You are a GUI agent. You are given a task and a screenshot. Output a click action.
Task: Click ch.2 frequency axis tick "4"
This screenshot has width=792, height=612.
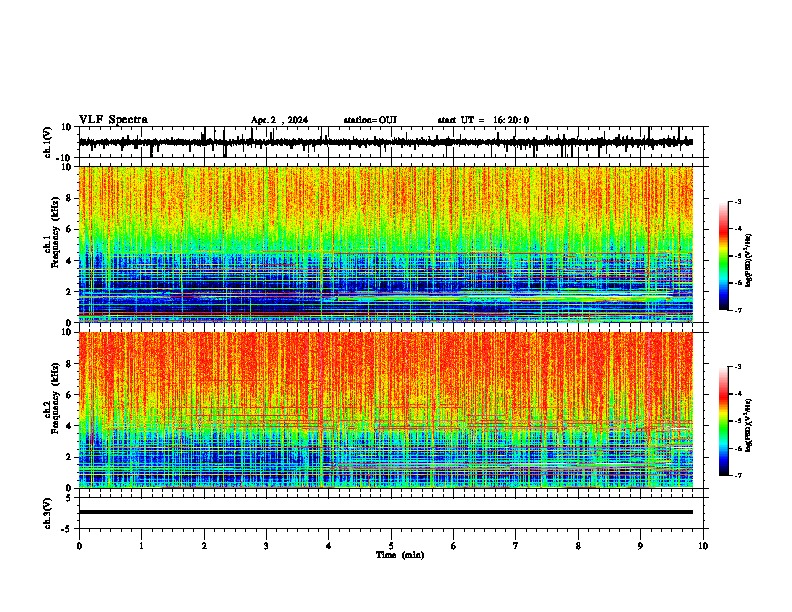coord(70,426)
